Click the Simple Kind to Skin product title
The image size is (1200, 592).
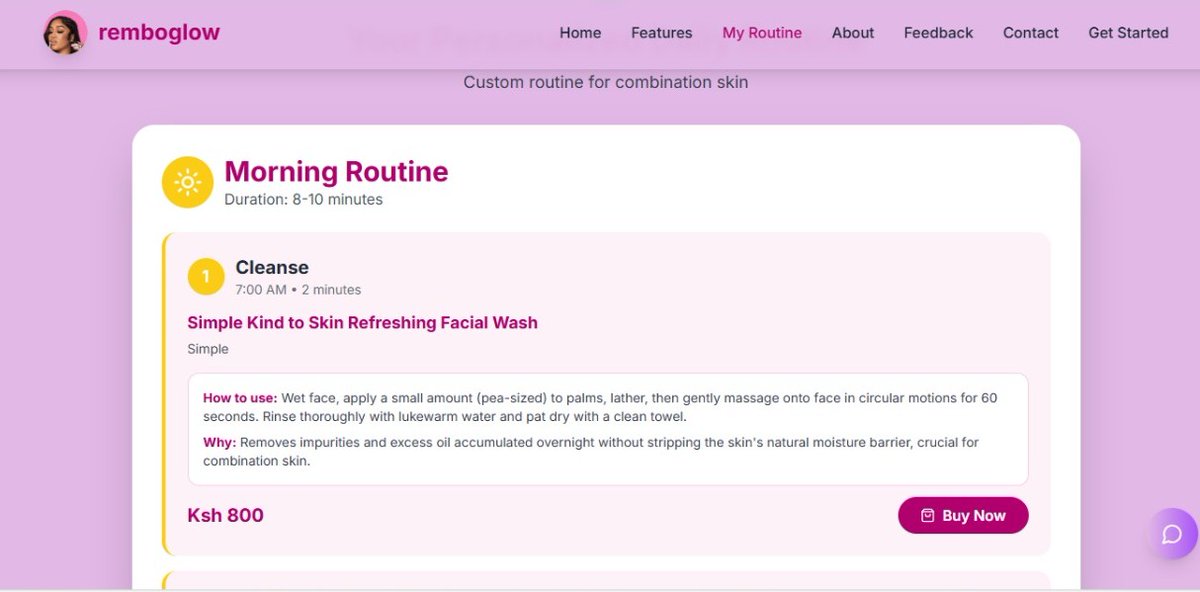pyautogui.click(x=362, y=323)
